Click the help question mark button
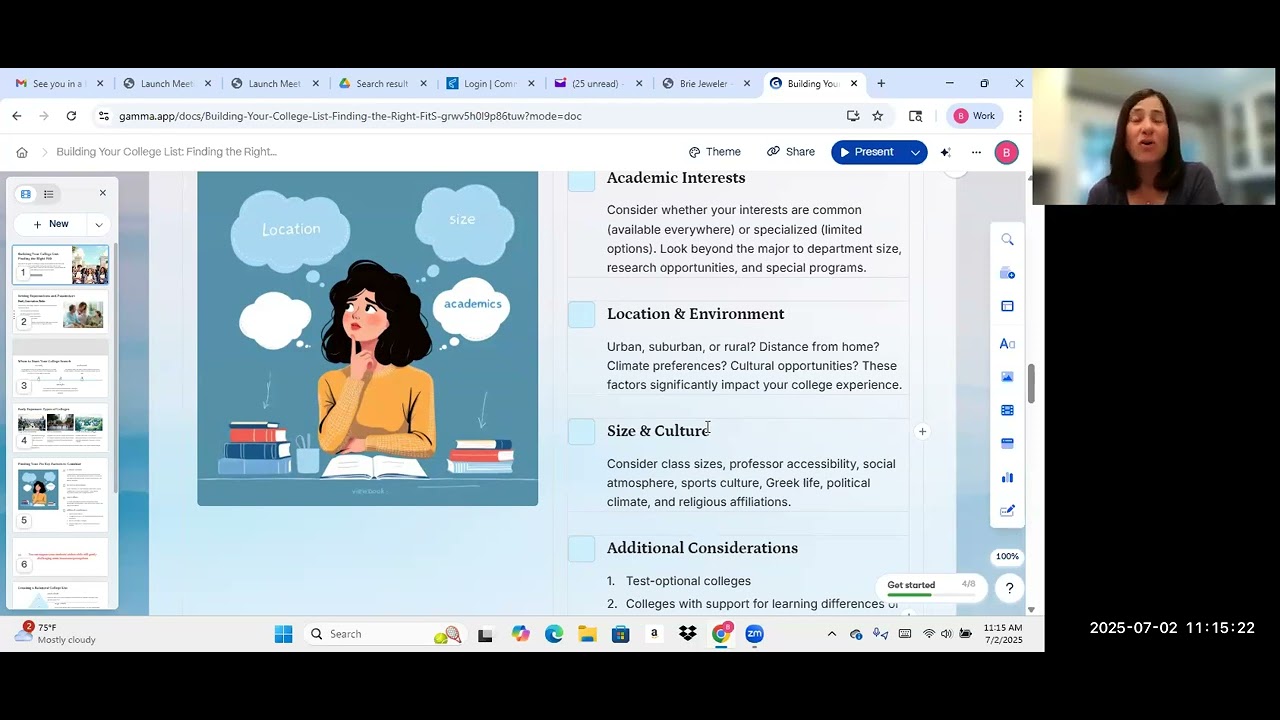 tap(1009, 588)
